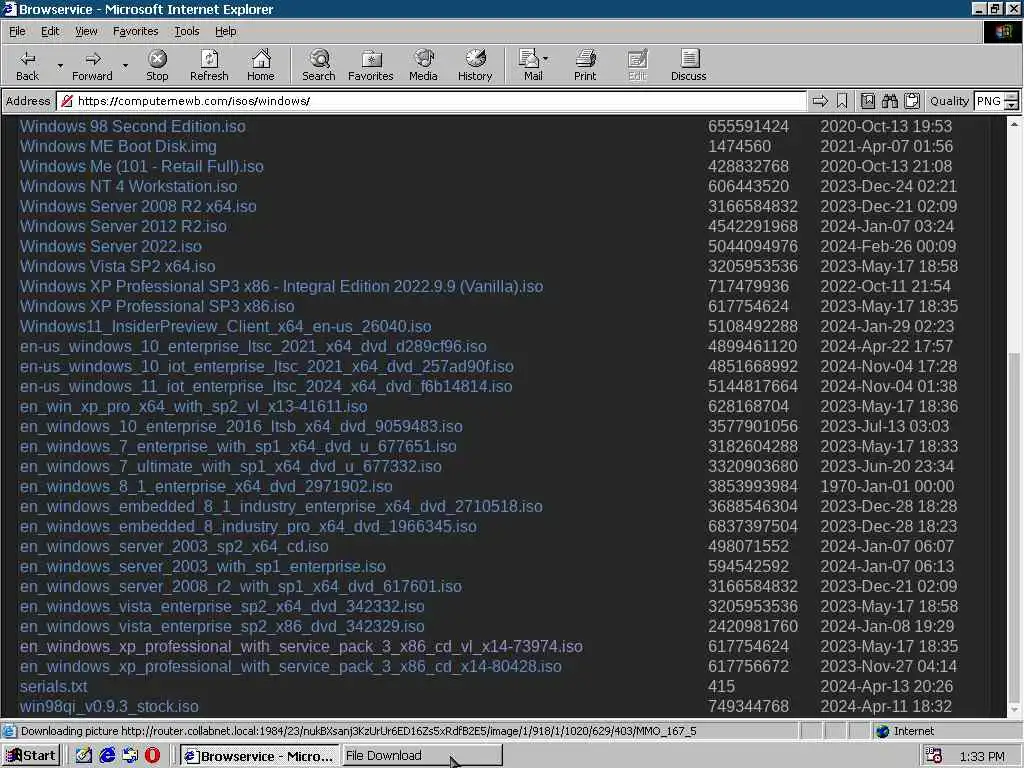Download Windows ME Boot Disk.img

[118, 146]
